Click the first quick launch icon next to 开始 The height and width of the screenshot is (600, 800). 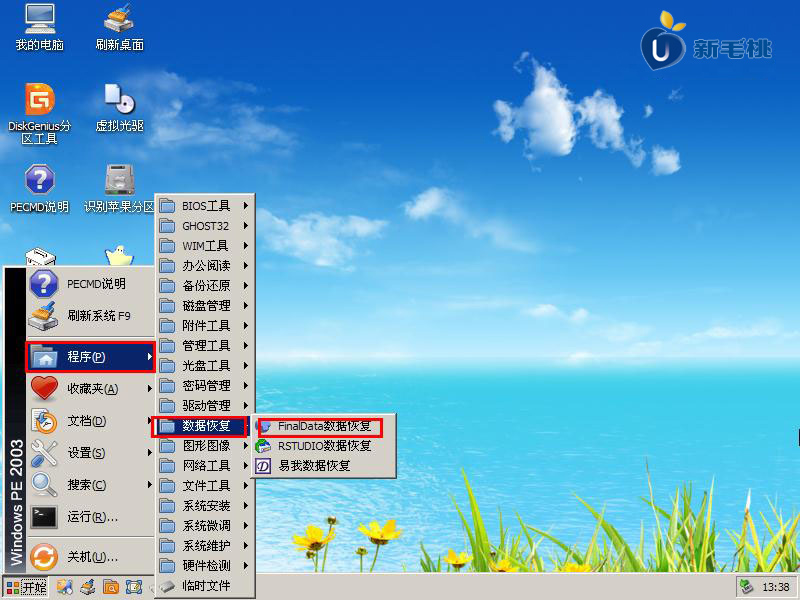click(64, 587)
